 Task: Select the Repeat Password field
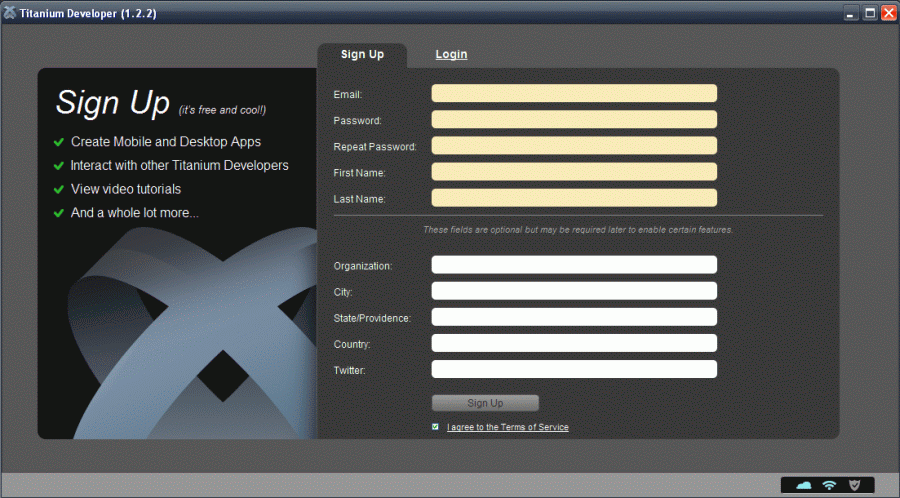click(574, 145)
